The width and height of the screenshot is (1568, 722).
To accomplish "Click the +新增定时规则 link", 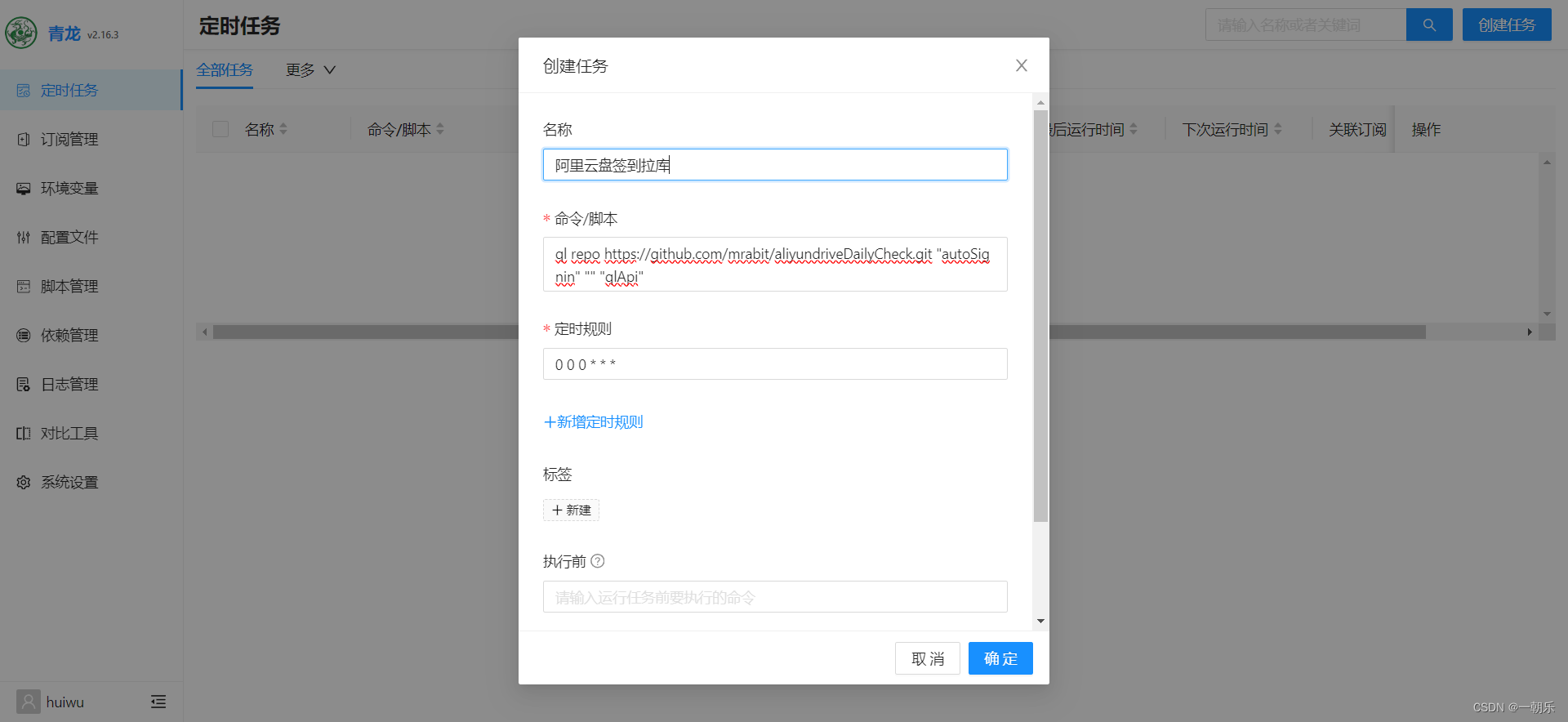I will (594, 422).
